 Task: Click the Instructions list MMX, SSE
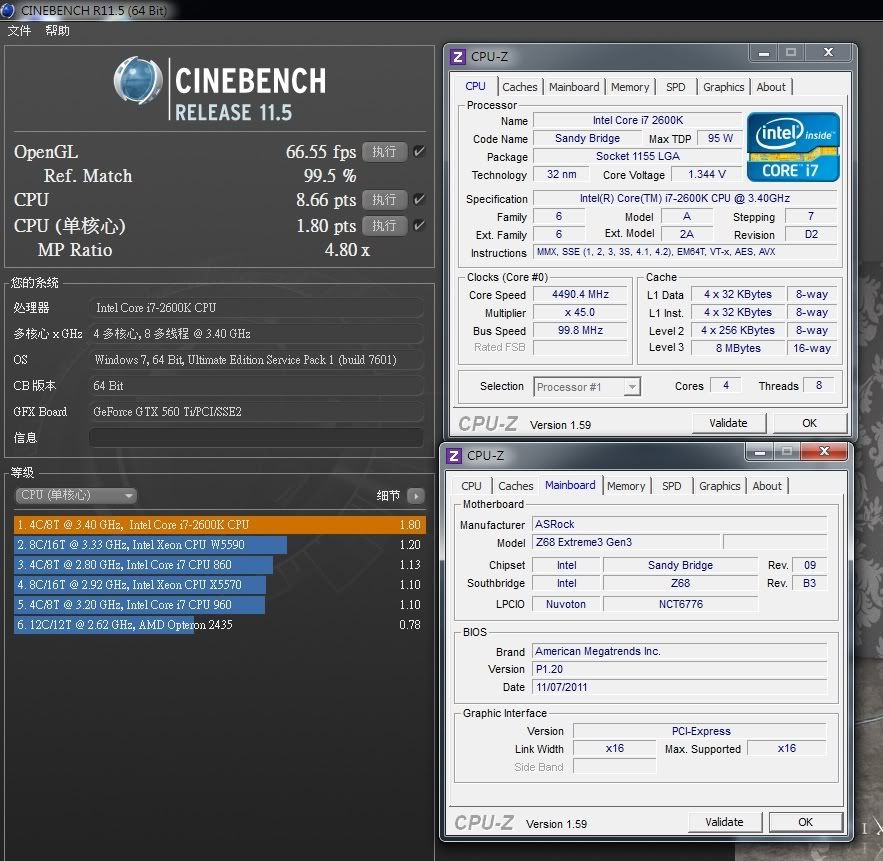coord(685,252)
